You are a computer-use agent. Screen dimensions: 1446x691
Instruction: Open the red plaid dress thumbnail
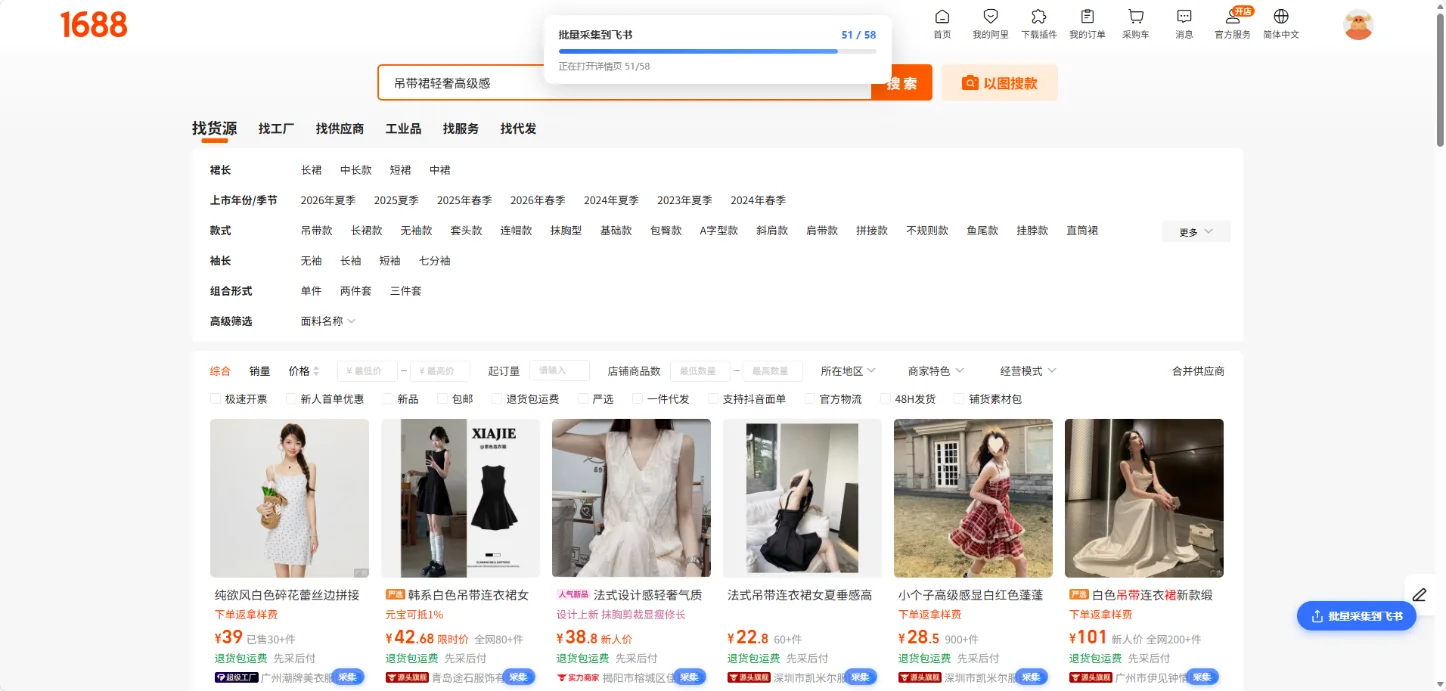973,498
